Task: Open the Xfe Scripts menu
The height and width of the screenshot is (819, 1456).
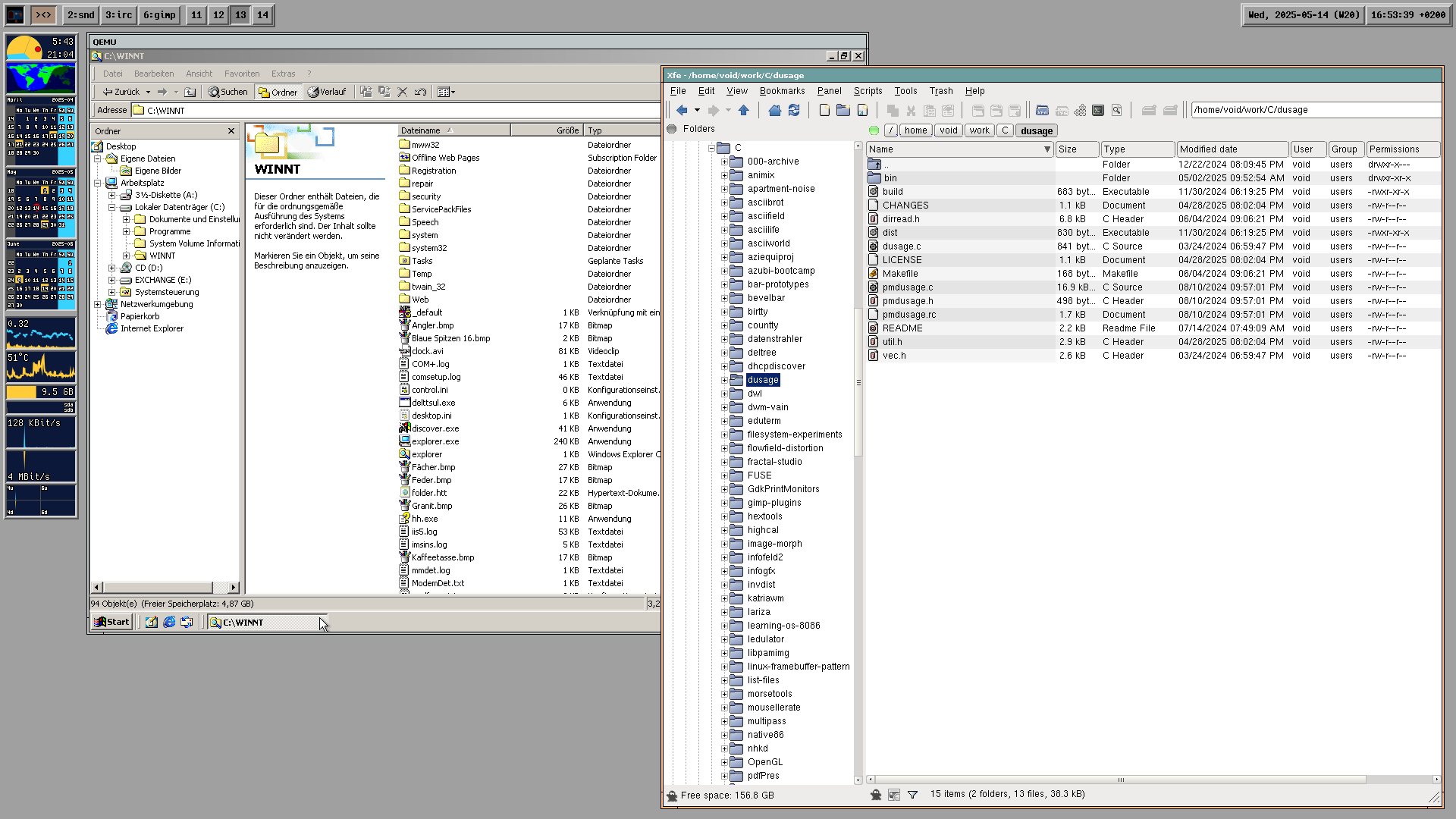Action: pyautogui.click(x=868, y=91)
